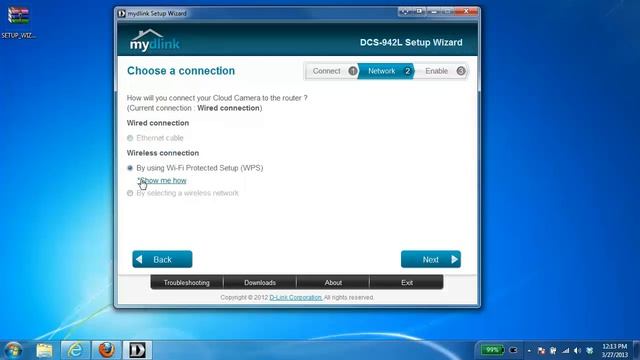Click the mydlink Setup Wizard title bar icon

122,13
